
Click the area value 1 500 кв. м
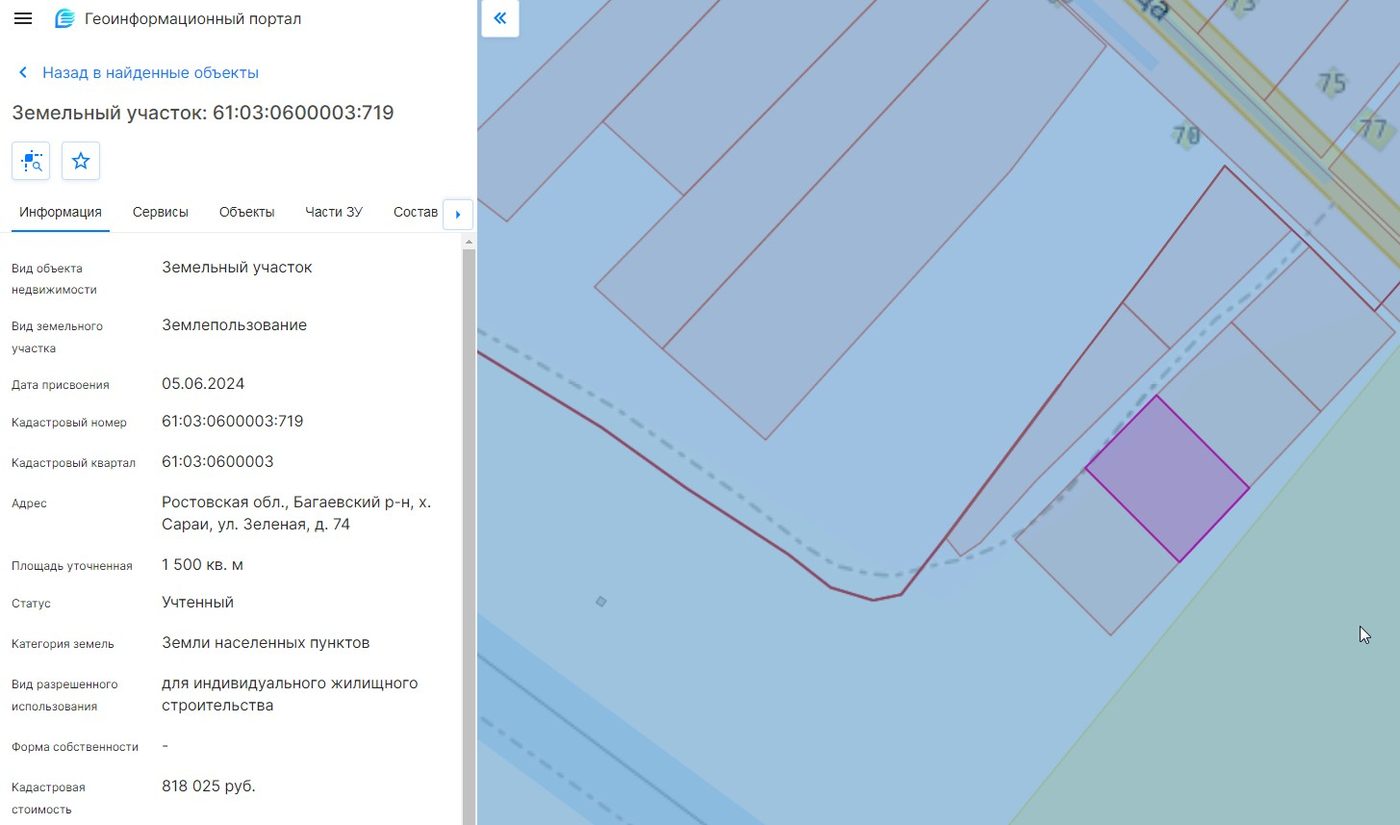203,565
